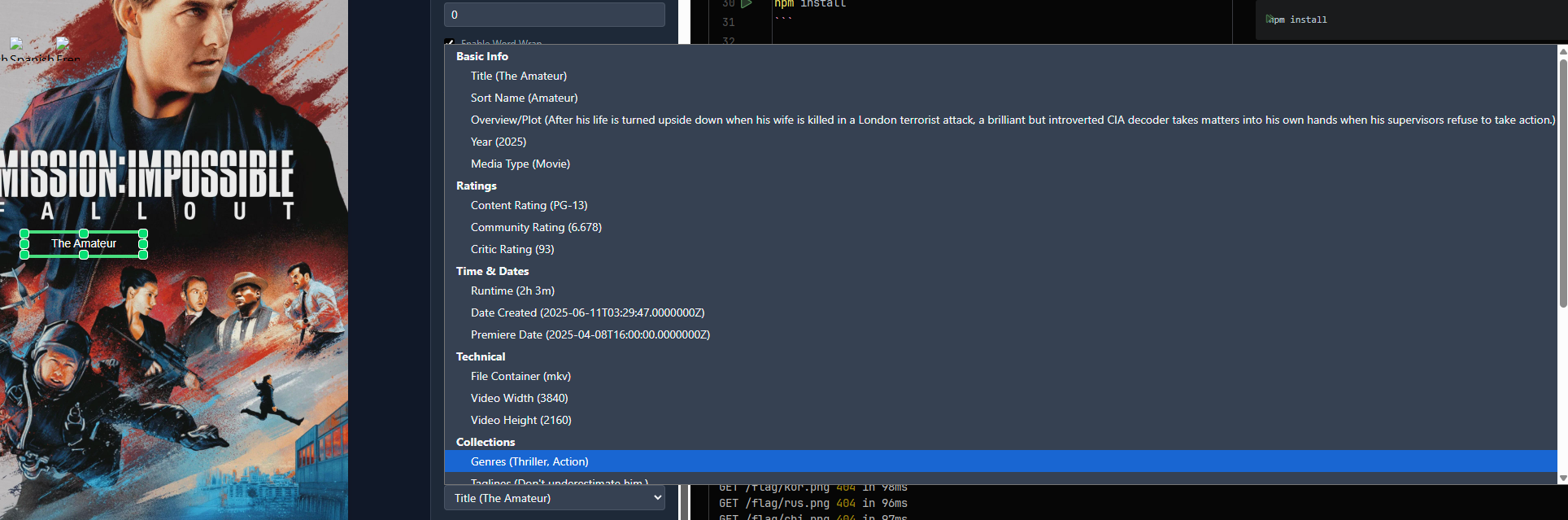Click the Collections group header

pyautogui.click(x=486, y=442)
